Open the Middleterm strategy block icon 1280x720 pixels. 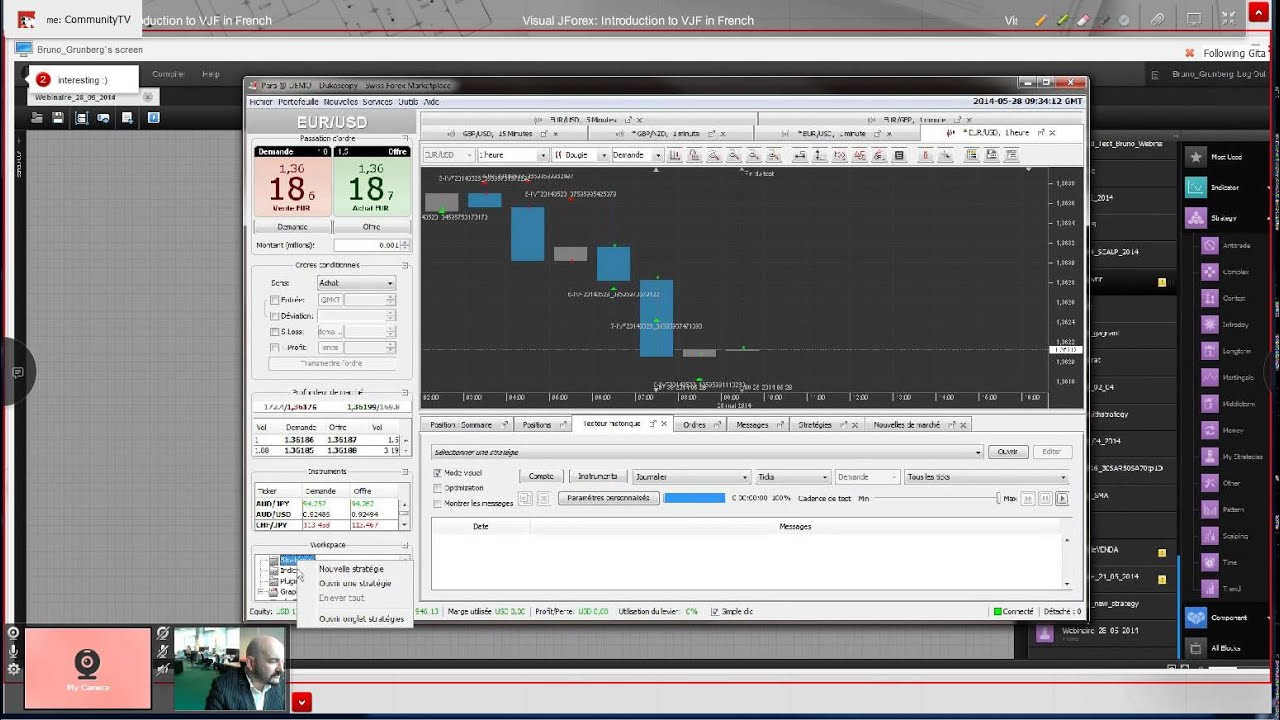point(1210,403)
